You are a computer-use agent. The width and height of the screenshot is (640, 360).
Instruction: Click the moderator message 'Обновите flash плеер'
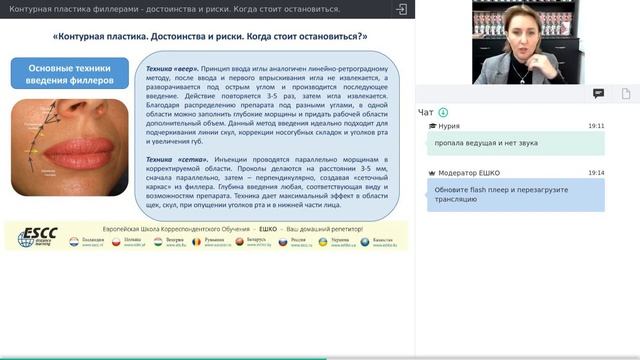pyautogui.click(x=516, y=195)
